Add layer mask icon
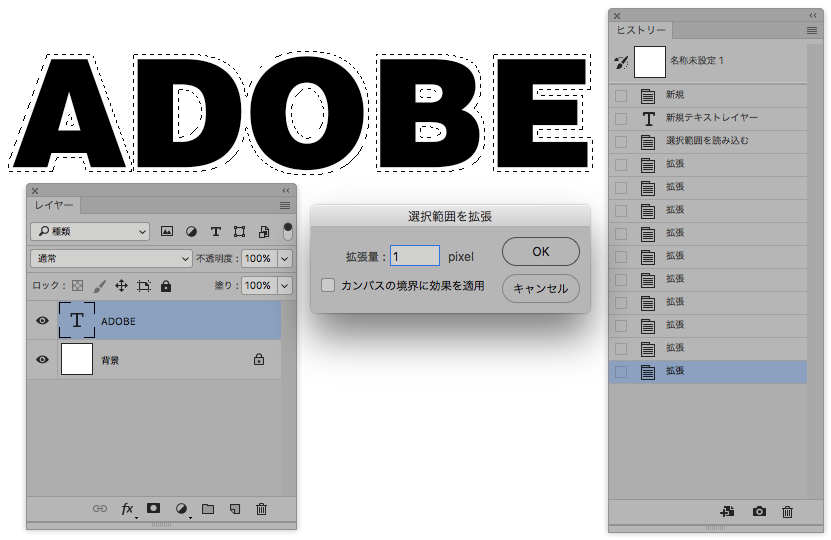The height and width of the screenshot is (540, 831). pos(154,508)
